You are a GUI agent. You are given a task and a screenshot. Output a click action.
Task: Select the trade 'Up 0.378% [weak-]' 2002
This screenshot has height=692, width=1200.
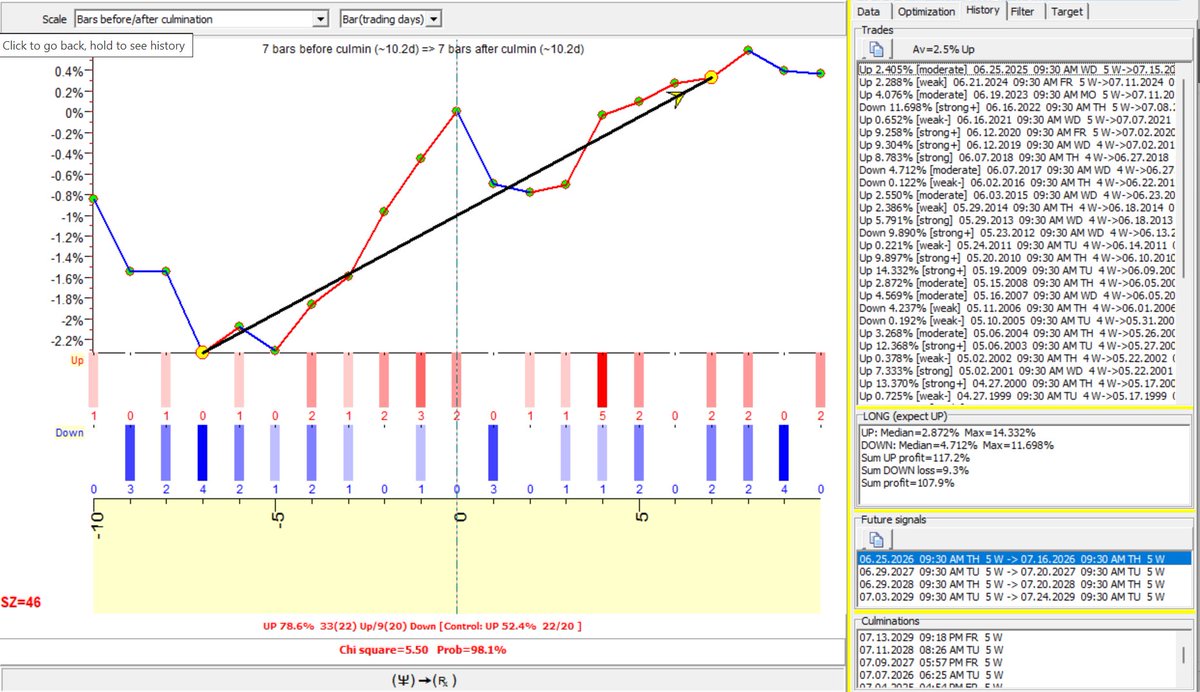1016,358
